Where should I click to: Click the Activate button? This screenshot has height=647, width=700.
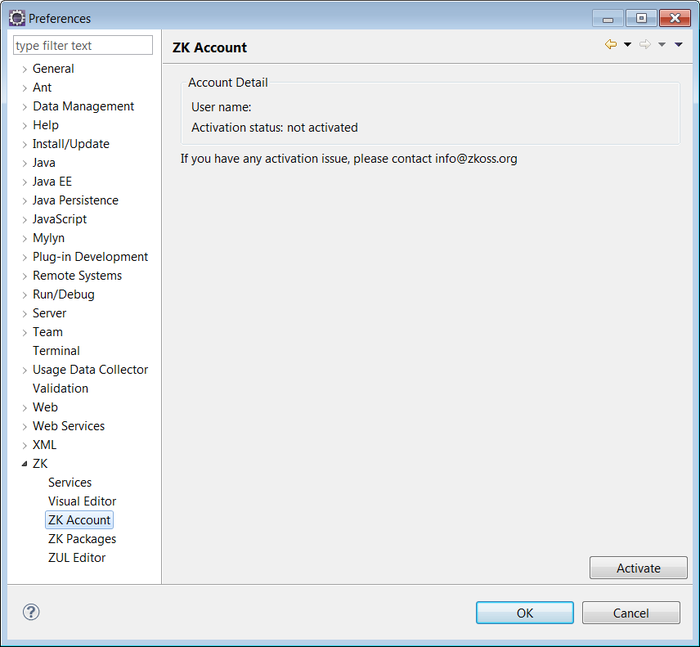click(x=638, y=568)
